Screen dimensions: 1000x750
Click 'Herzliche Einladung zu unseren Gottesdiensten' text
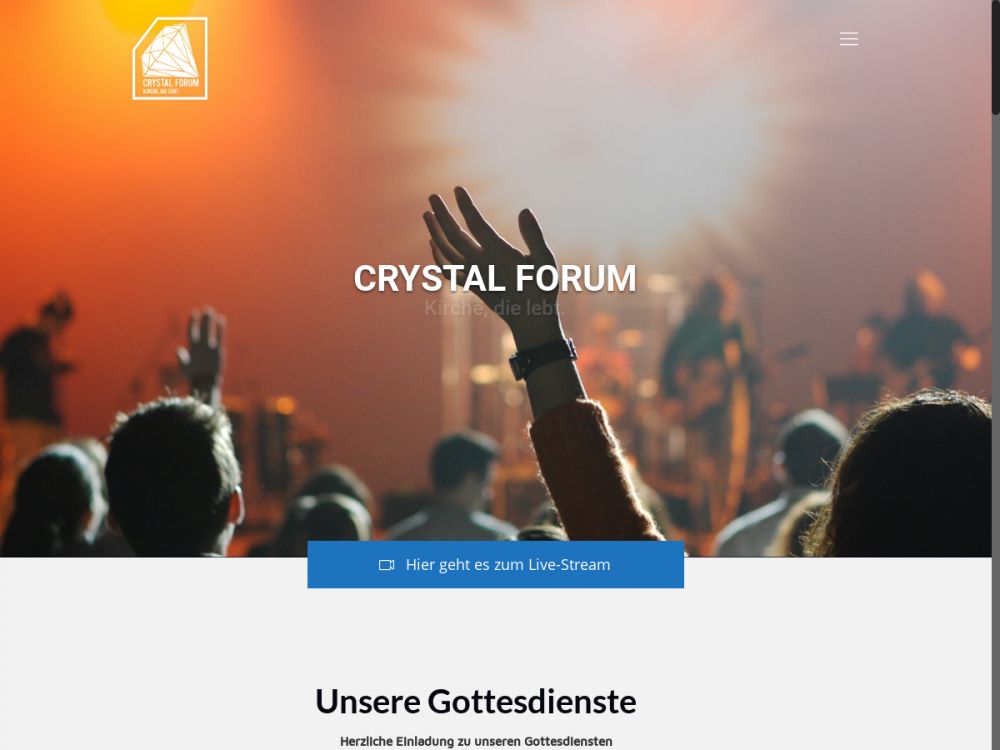pos(476,741)
